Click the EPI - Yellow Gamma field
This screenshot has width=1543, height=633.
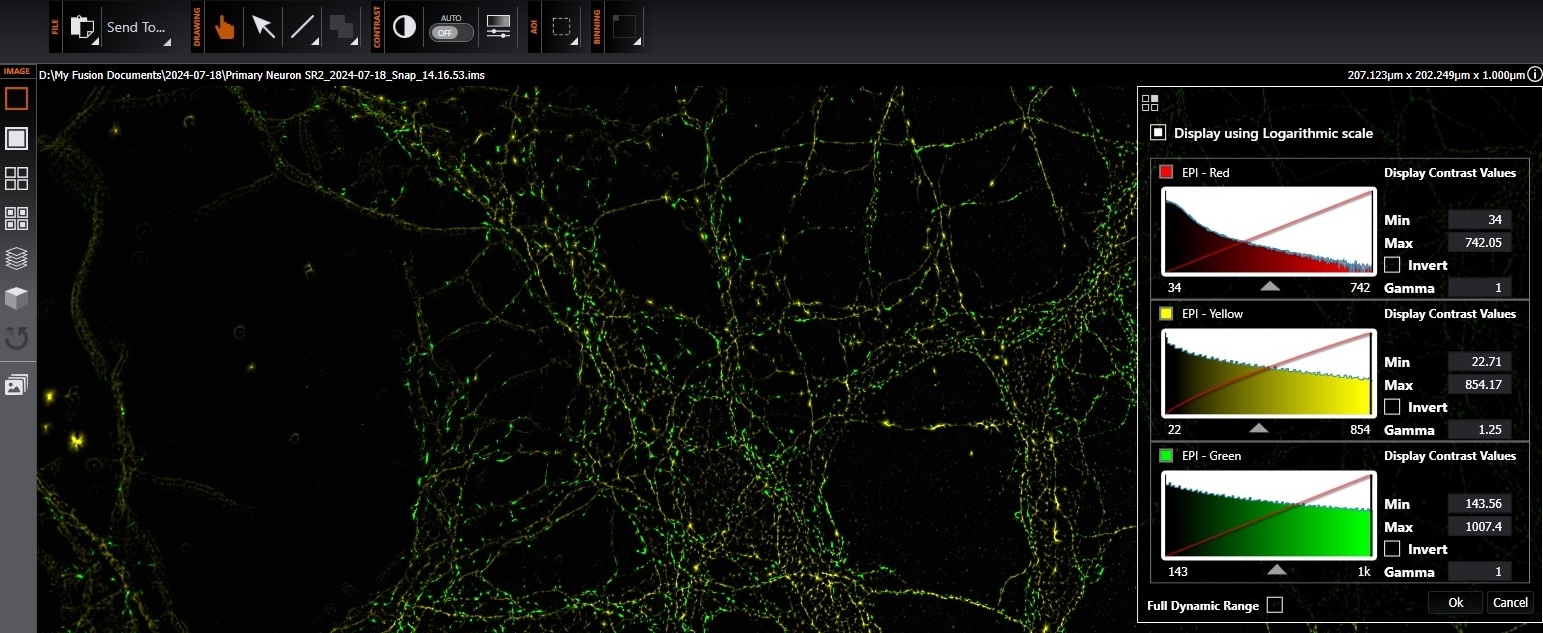[x=1480, y=430]
